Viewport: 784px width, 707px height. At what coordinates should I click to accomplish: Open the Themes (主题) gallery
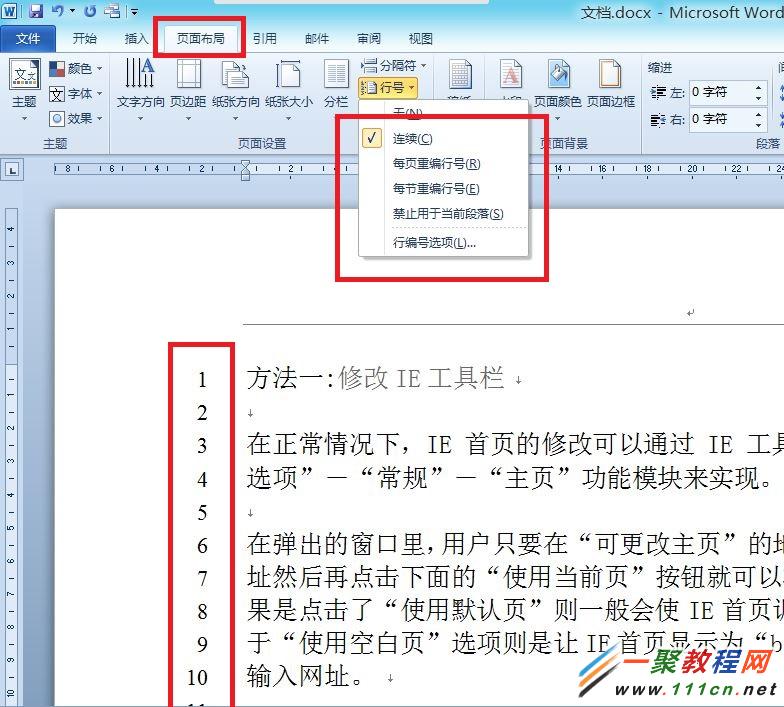coord(24,90)
